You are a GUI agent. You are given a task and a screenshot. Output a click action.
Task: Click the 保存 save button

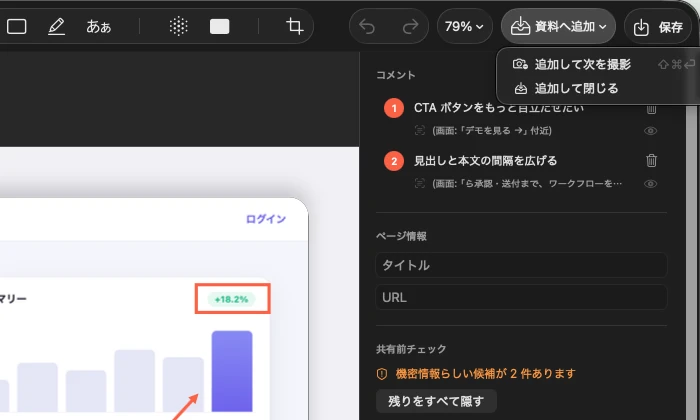click(x=658, y=27)
